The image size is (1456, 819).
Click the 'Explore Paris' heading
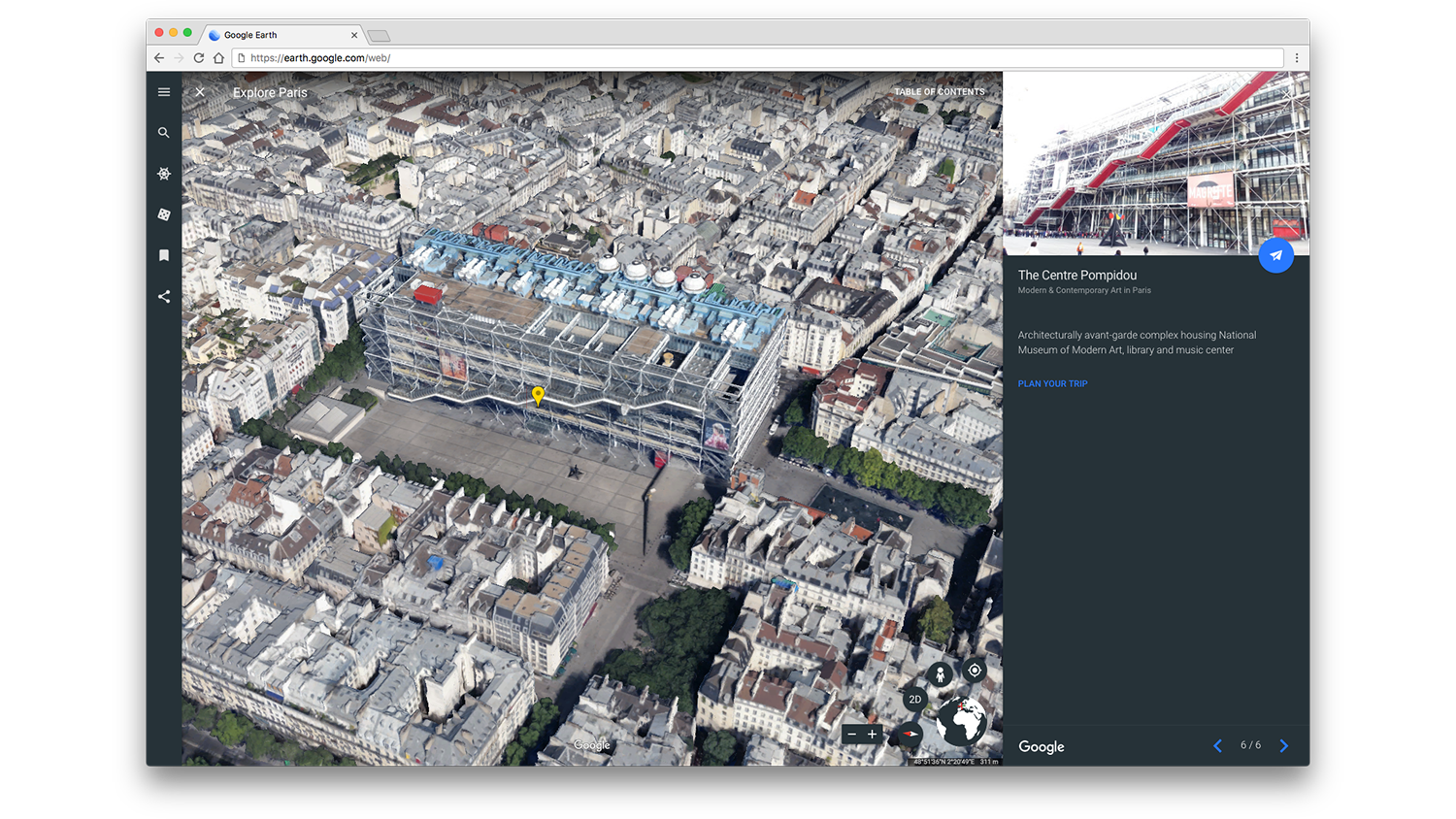[270, 92]
